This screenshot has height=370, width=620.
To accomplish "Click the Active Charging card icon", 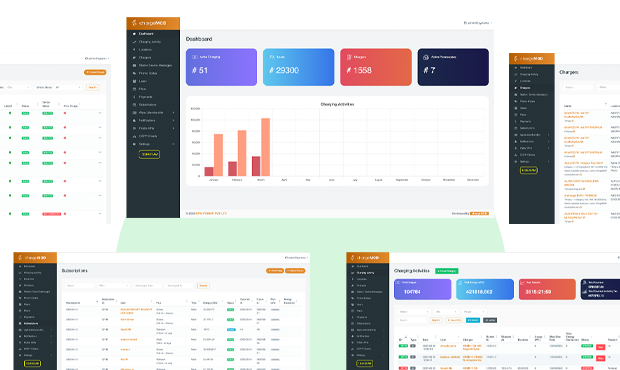I will point(195,57).
